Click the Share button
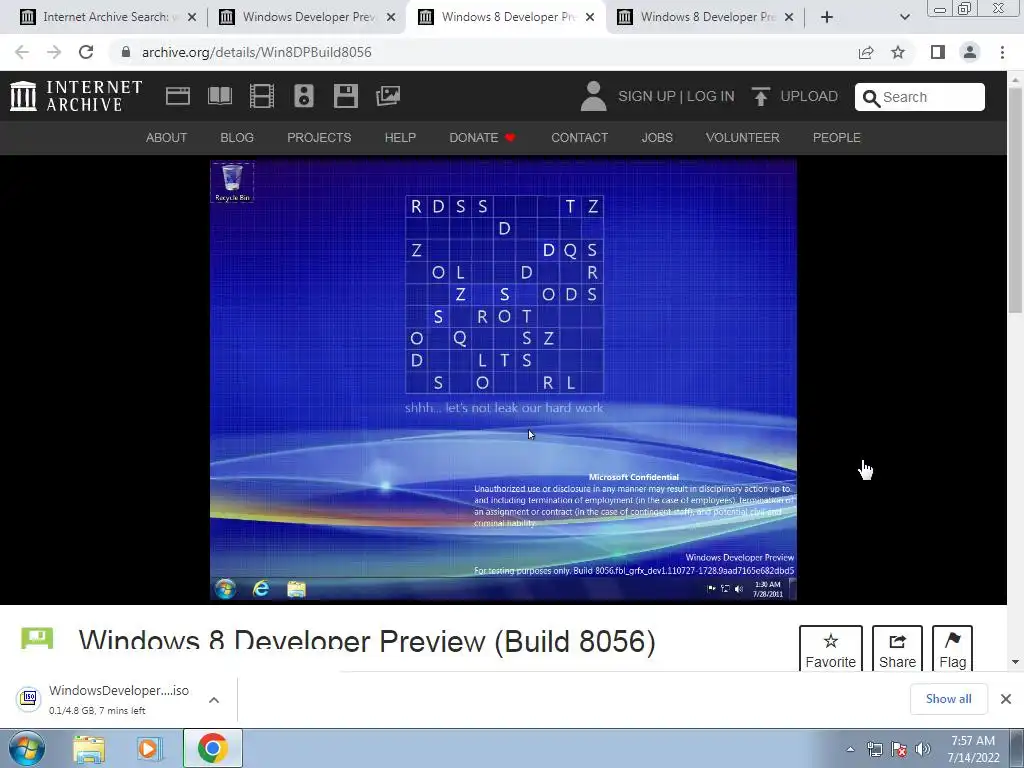The width and height of the screenshot is (1024, 768). click(897, 649)
